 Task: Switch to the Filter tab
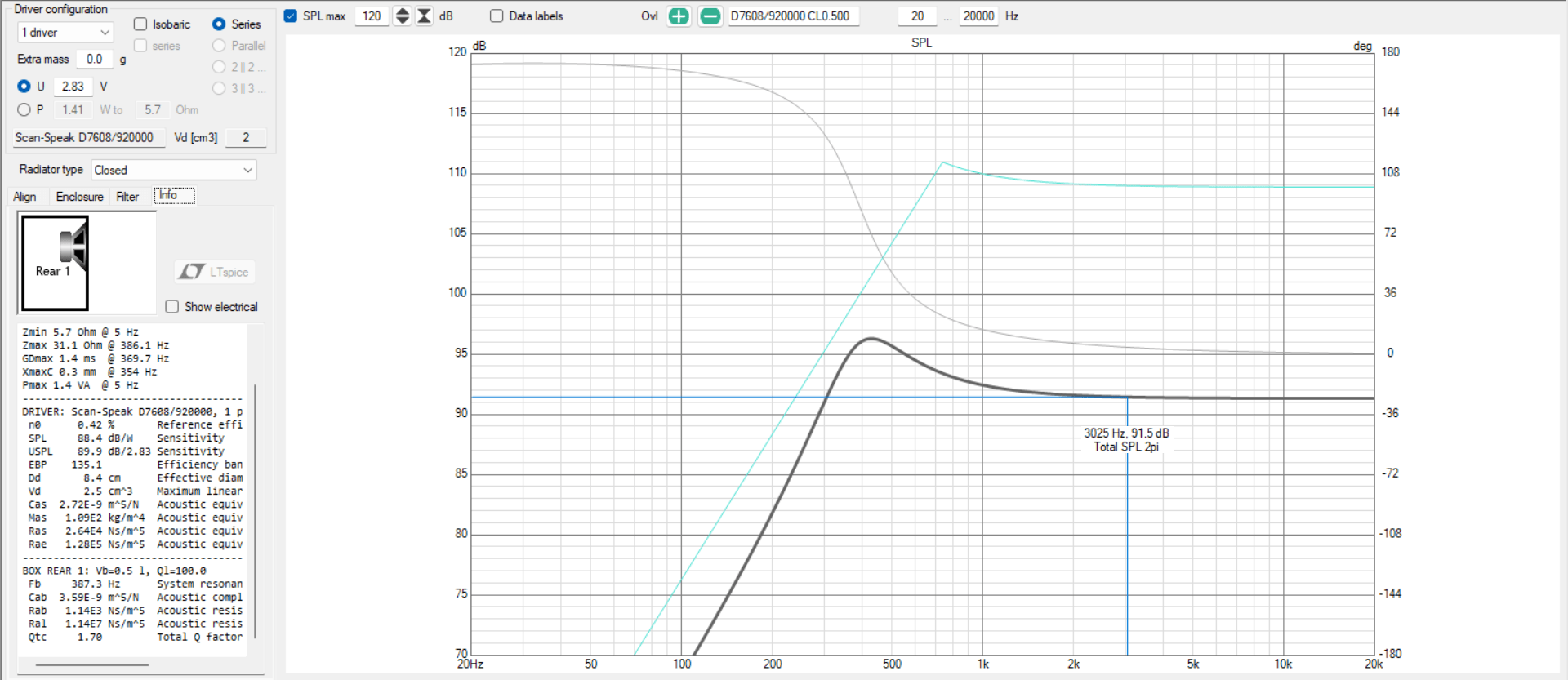[127, 197]
